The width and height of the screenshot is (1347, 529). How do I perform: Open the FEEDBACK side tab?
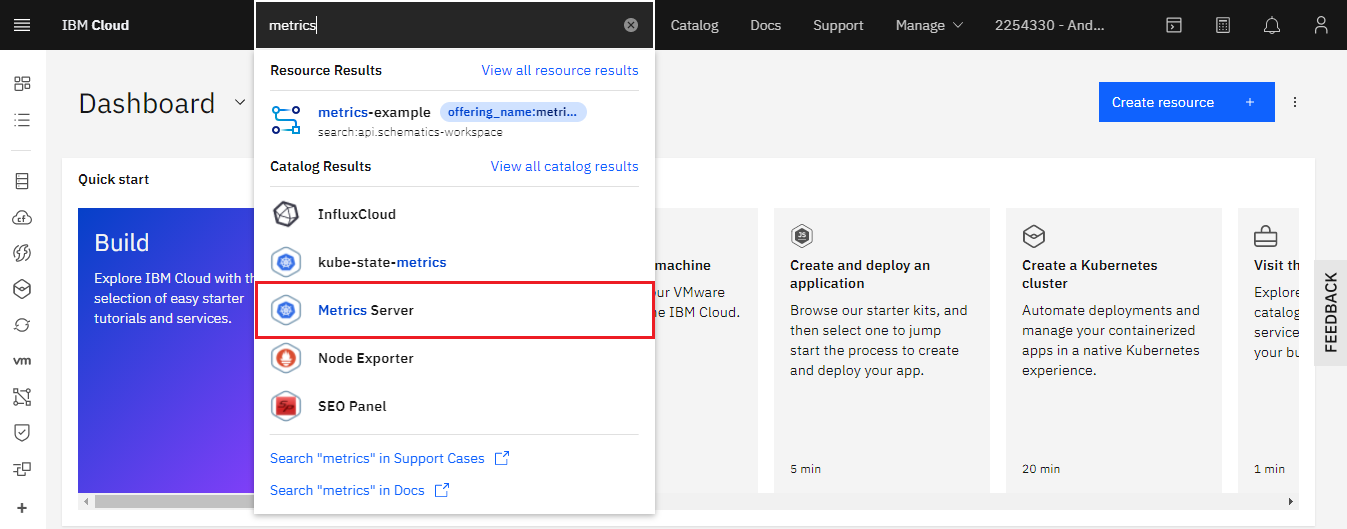point(1330,313)
